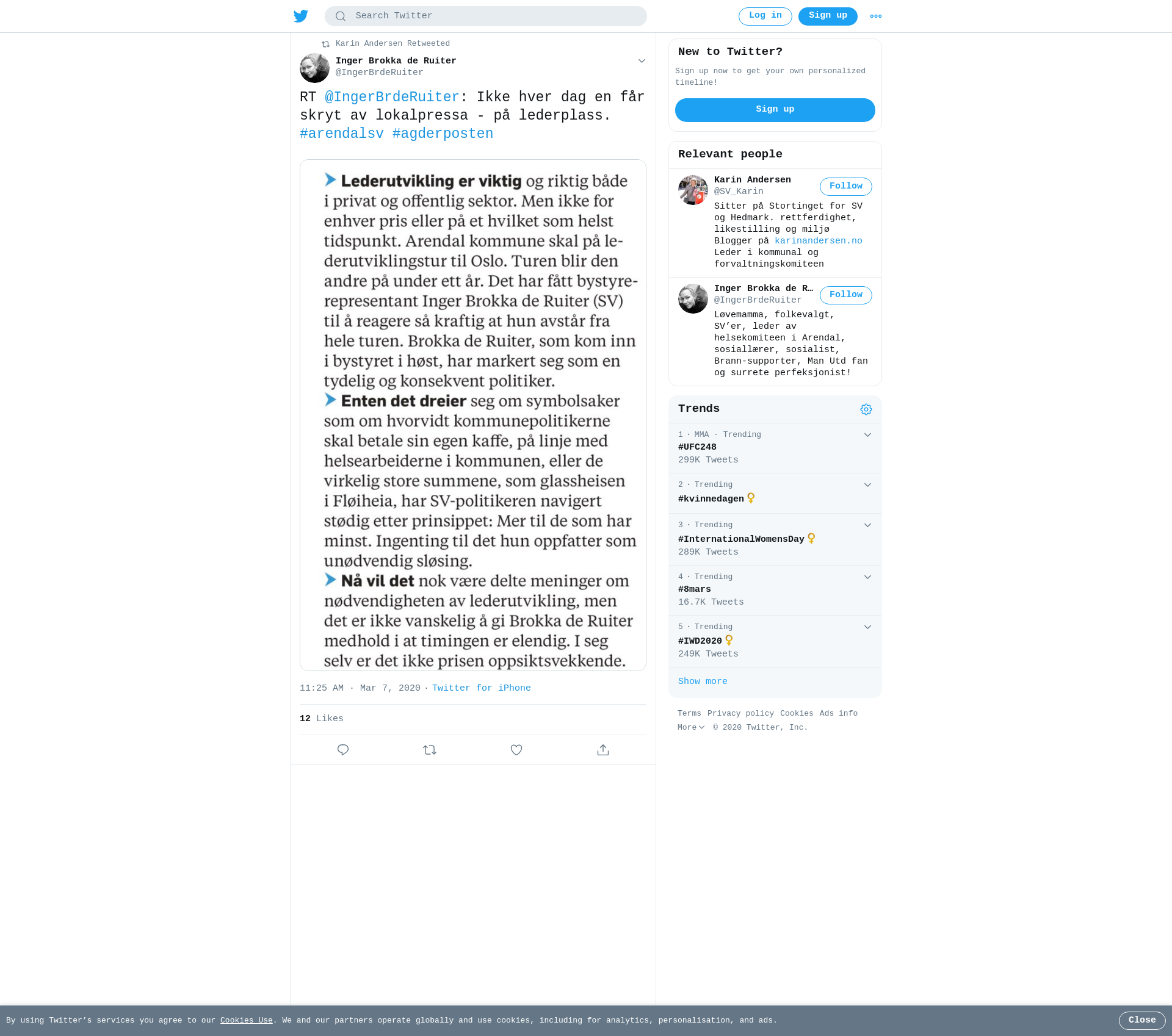Expand options for #kvinnedagen trend

point(867,485)
